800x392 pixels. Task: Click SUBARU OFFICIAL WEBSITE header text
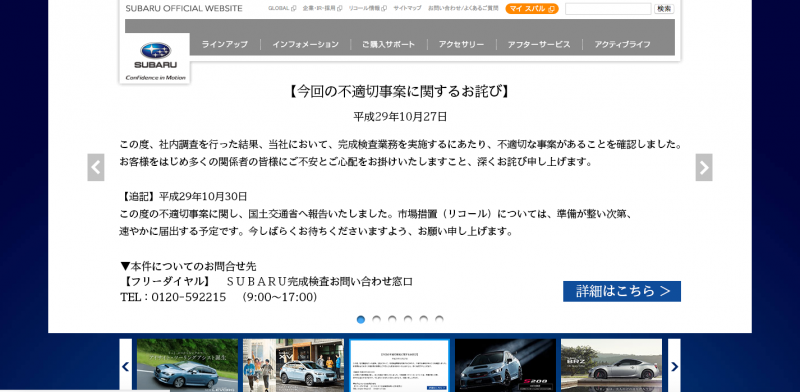184,9
